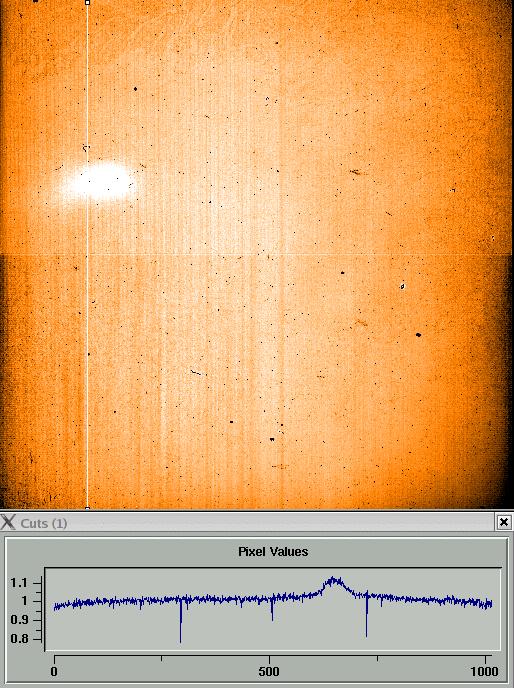514x688 pixels.
Task: Click the x-axis label 0
Action: [x=54, y=671]
